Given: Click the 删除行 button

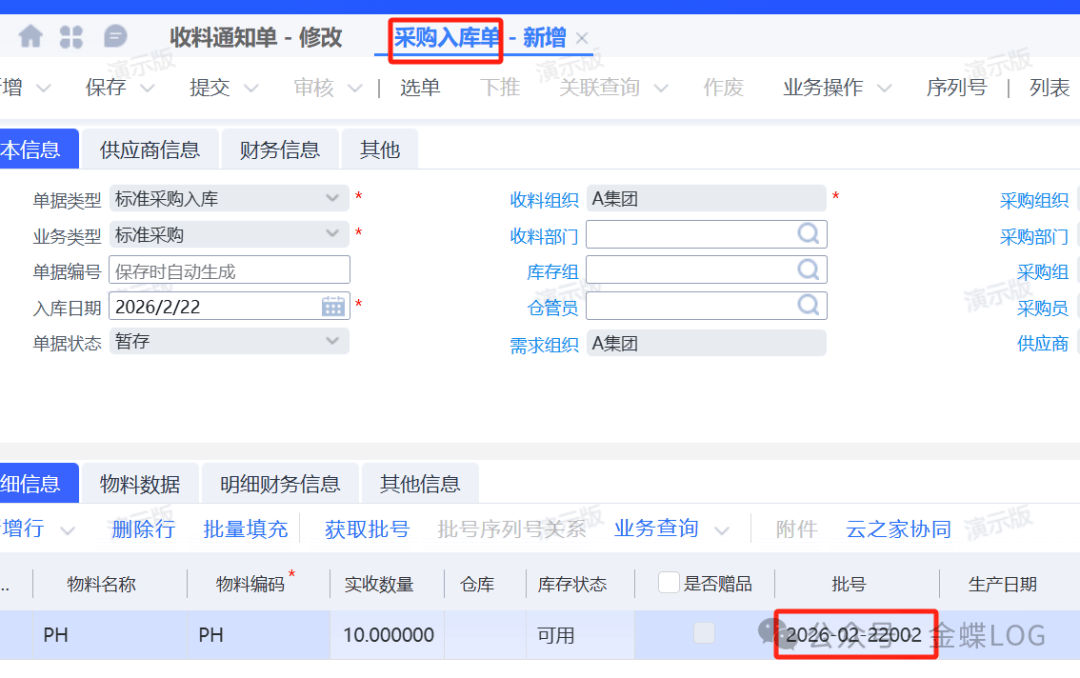Looking at the screenshot, I should (143, 529).
